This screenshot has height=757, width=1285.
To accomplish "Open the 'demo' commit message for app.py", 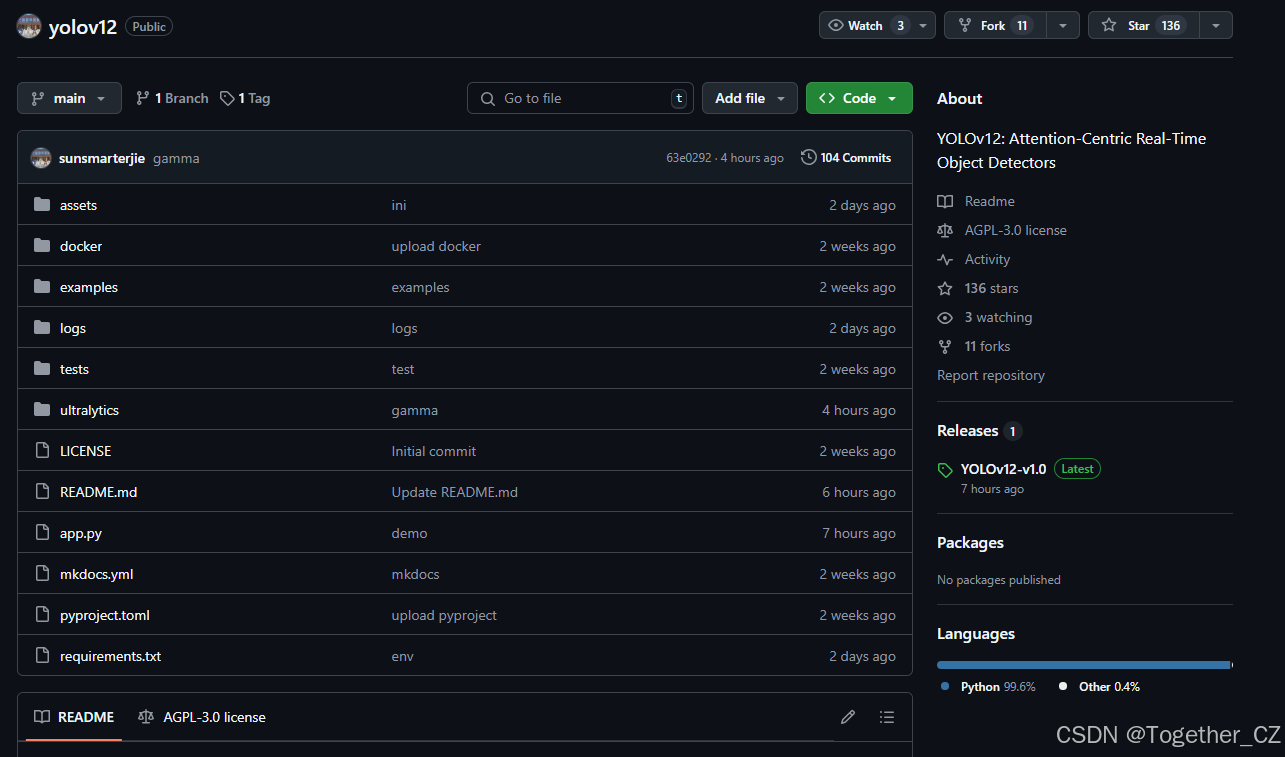I will pos(409,533).
